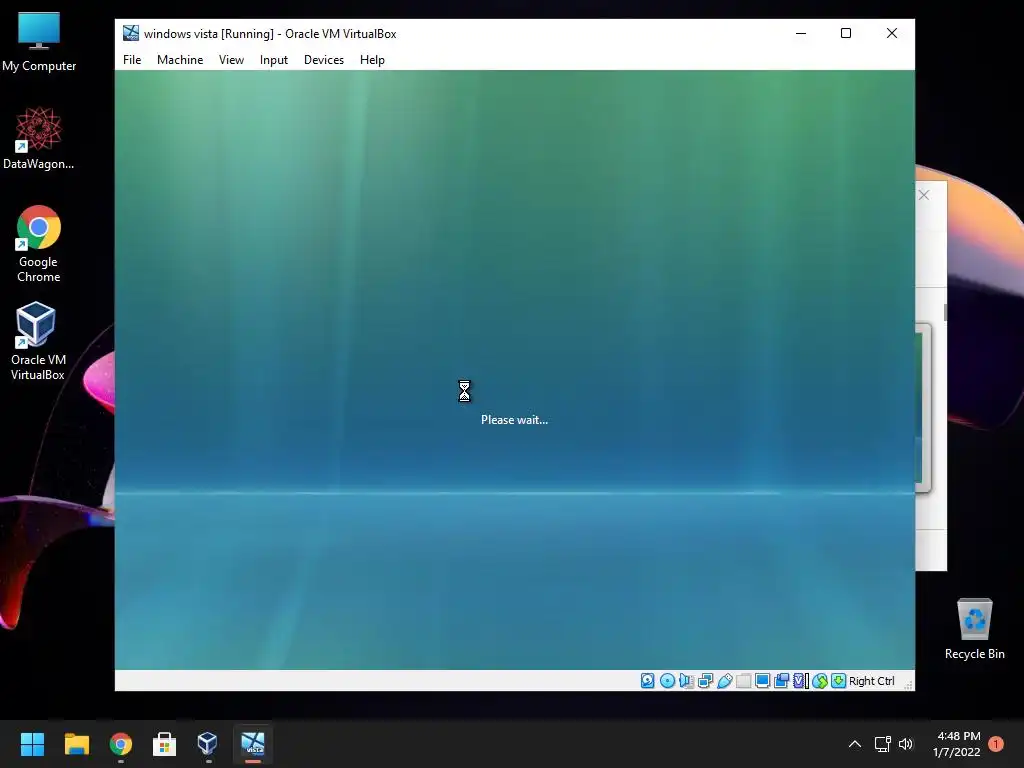Select the Oracle VM VirtualBox desktop shortcut
Image resolution: width=1024 pixels, height=768 pixels.
point(38,341)
